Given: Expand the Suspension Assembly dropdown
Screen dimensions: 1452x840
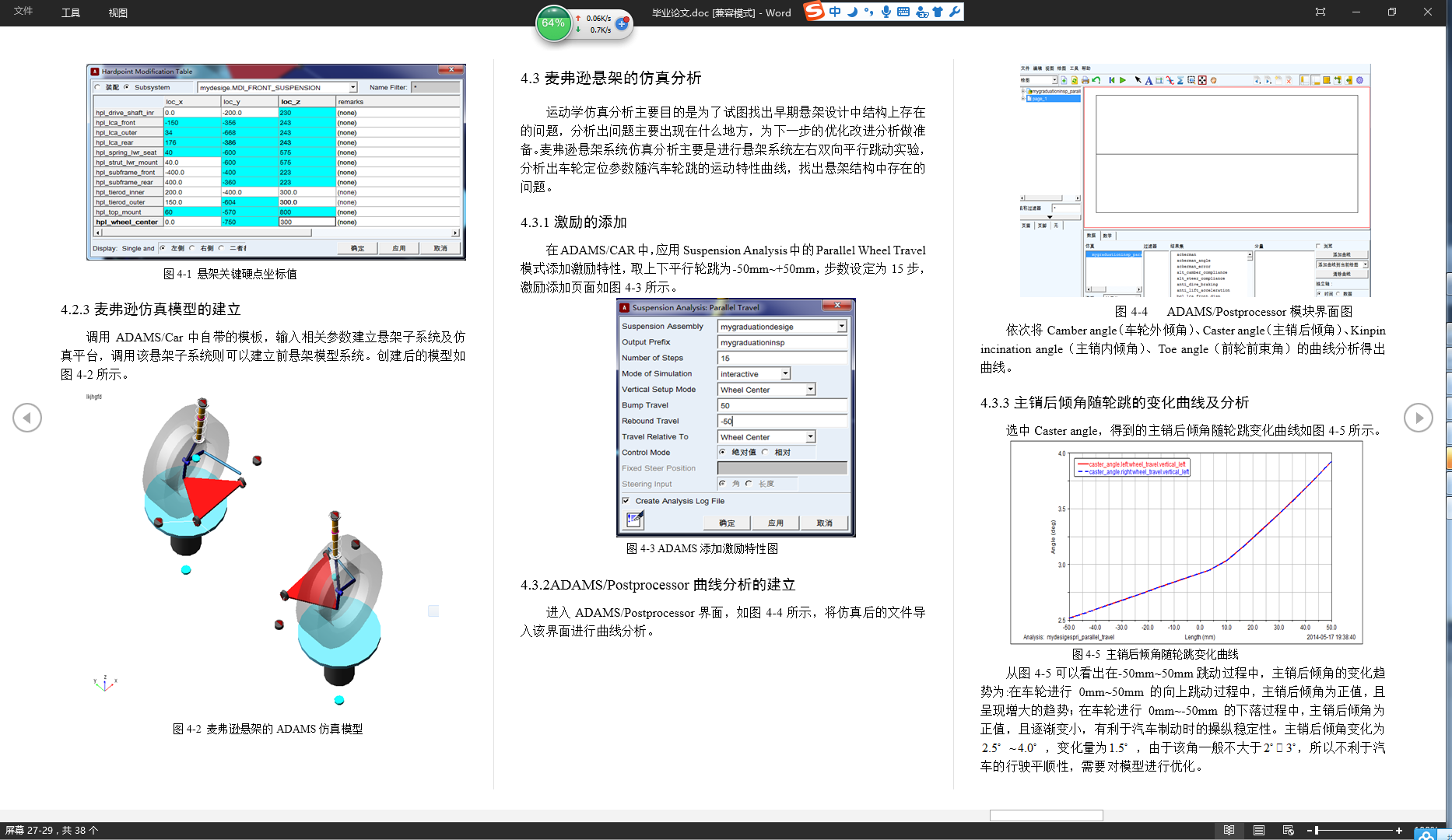Looking at the screenshot, I should click(841, 327).
